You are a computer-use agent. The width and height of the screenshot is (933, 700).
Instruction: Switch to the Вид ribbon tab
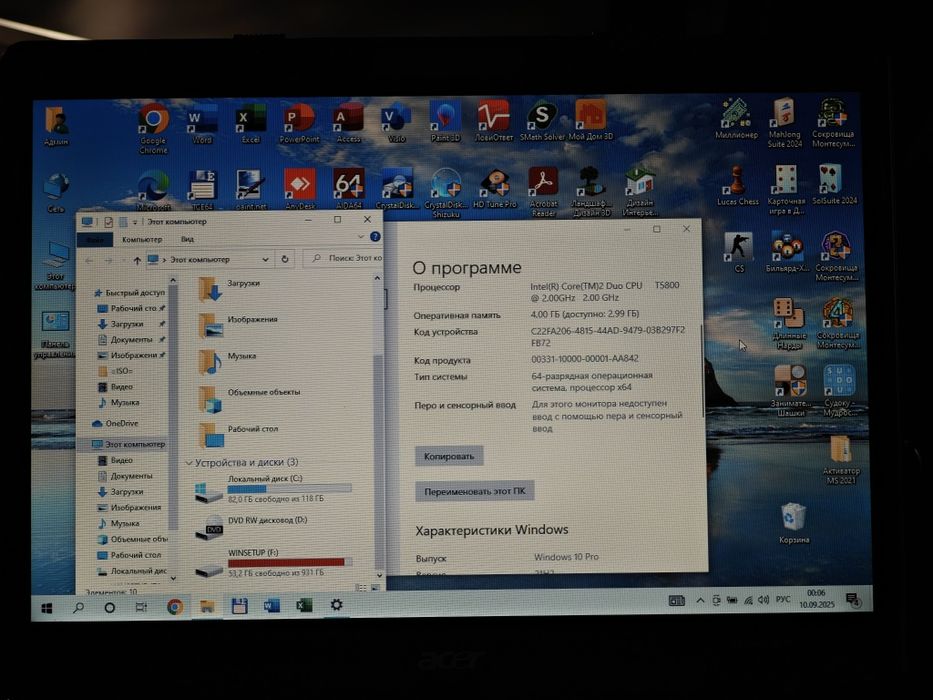[187, 239]
